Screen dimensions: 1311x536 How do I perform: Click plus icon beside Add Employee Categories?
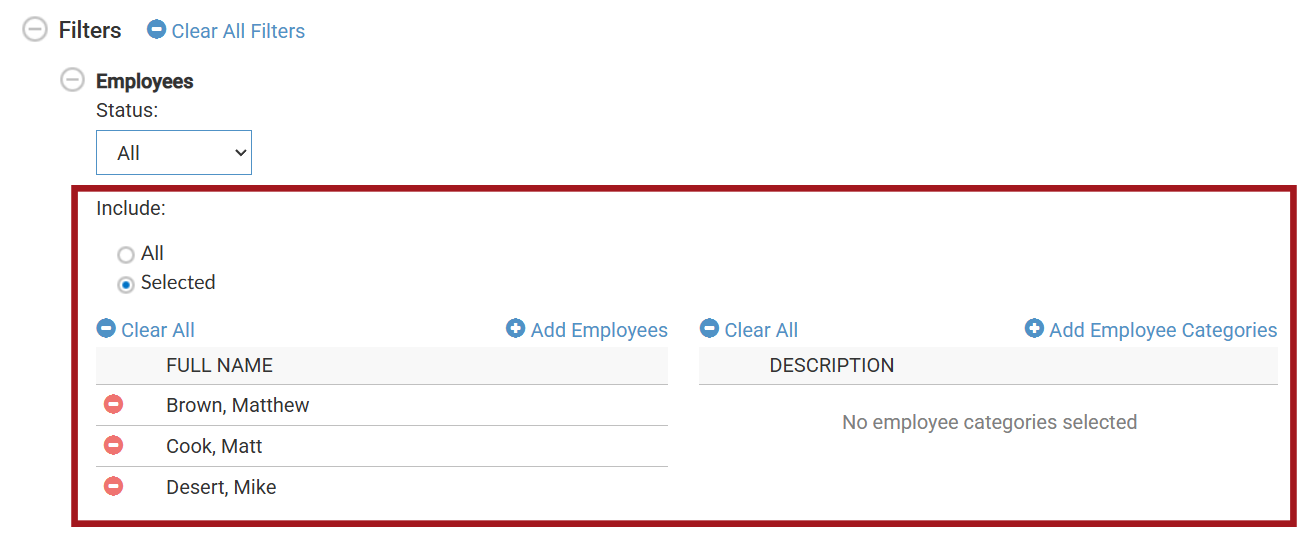pyautogui.click(x=1034, y=328)
